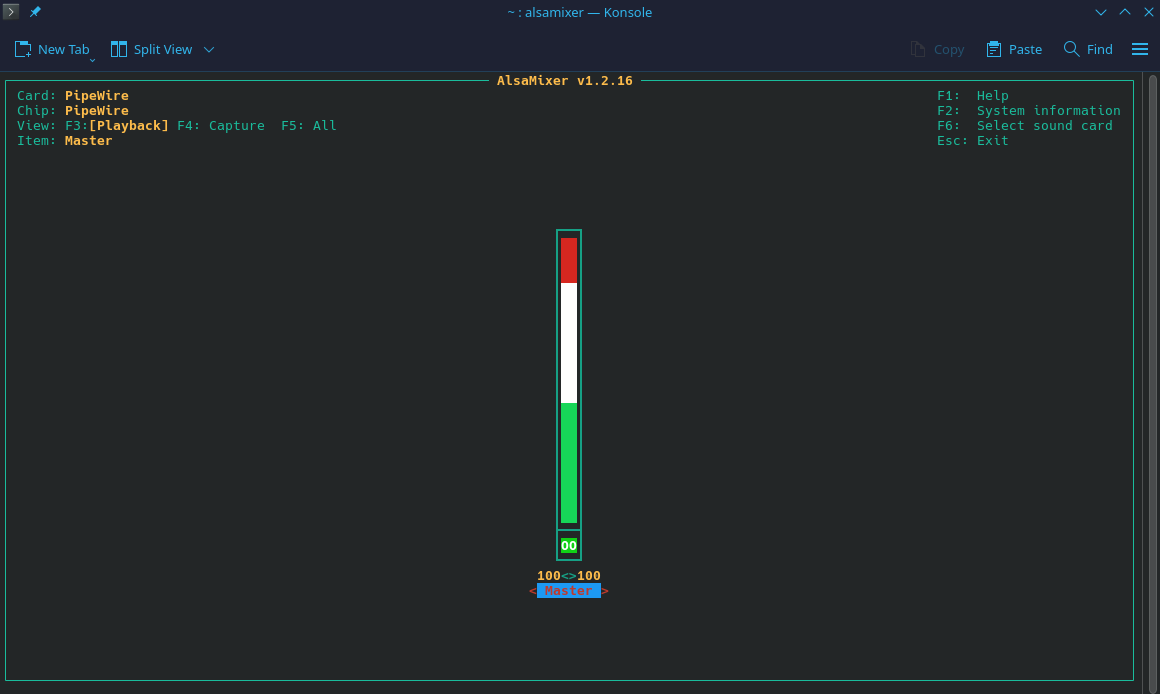The width and height of the screenshot is (1160, 694).
Task: Click the terminal vertical scrollbar
Action: pyautogui.click(x=1153, y=383)
